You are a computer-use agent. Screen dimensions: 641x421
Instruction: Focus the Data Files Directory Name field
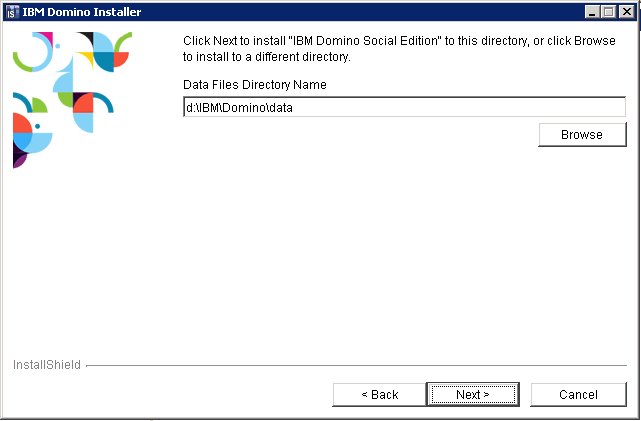point(404,107)
